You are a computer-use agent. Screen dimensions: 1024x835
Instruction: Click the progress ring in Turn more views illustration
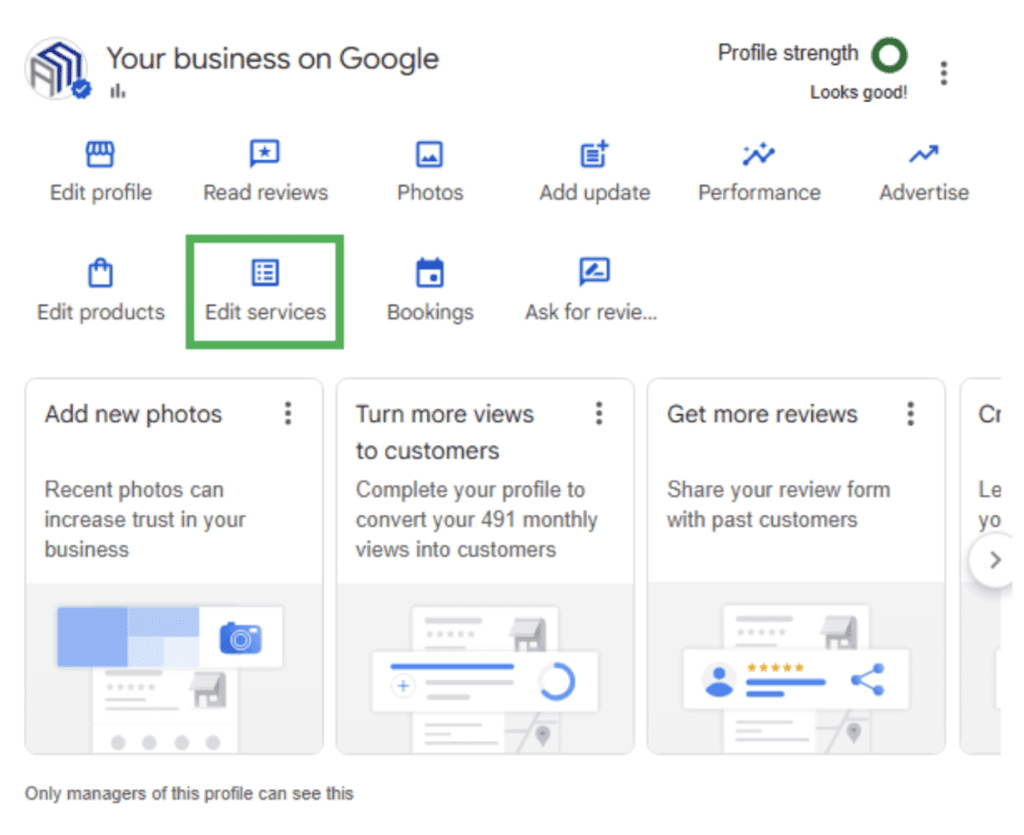556,682
